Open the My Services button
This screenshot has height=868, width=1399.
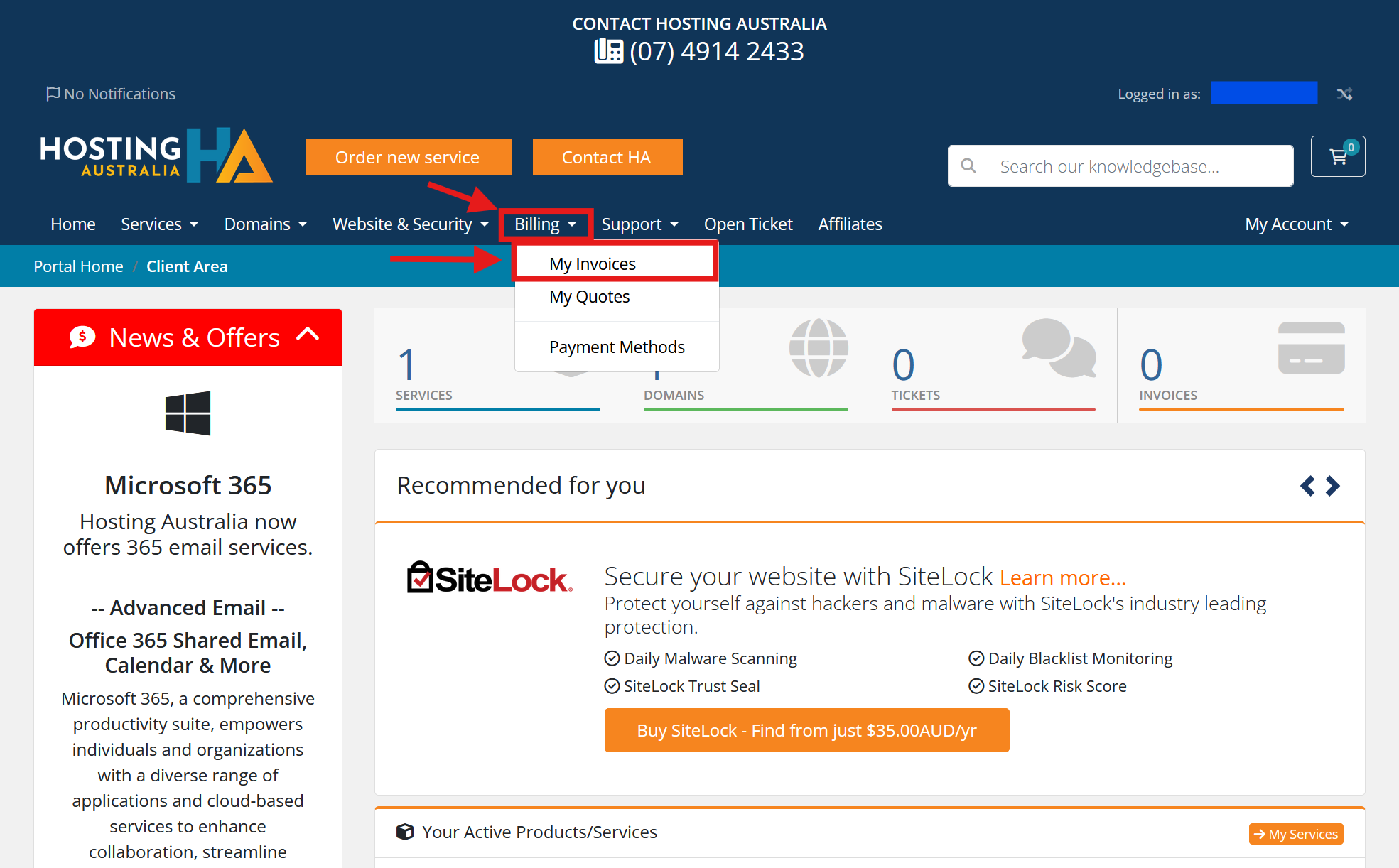coord(1296,834)
